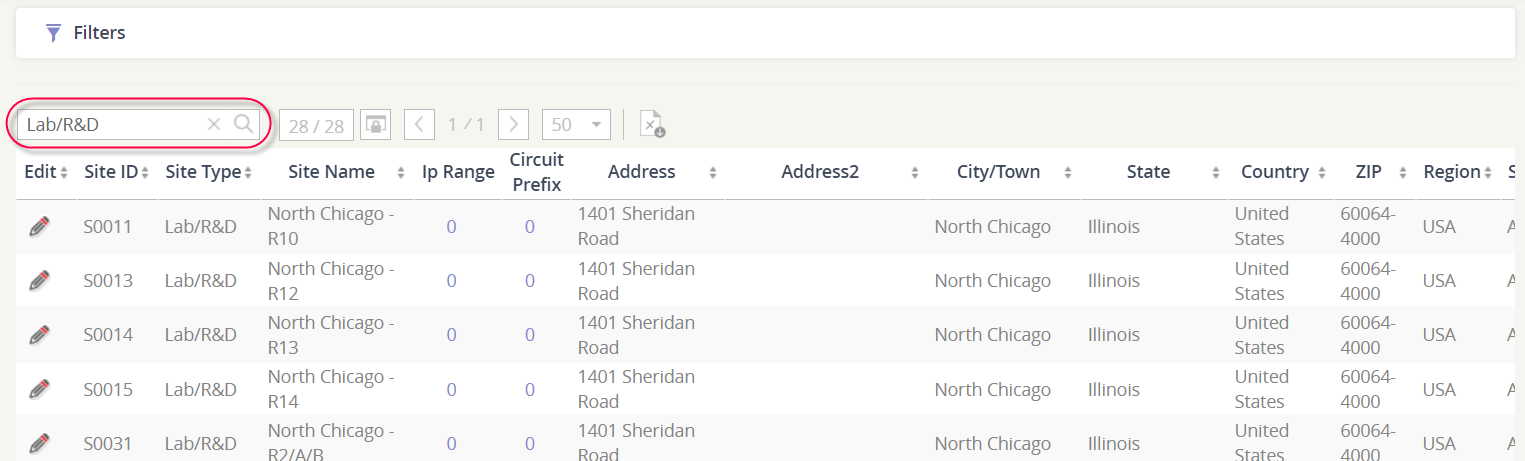Sort by the Site Type column header
Screen dimensions: 1525x461
(x=208, y=172)
